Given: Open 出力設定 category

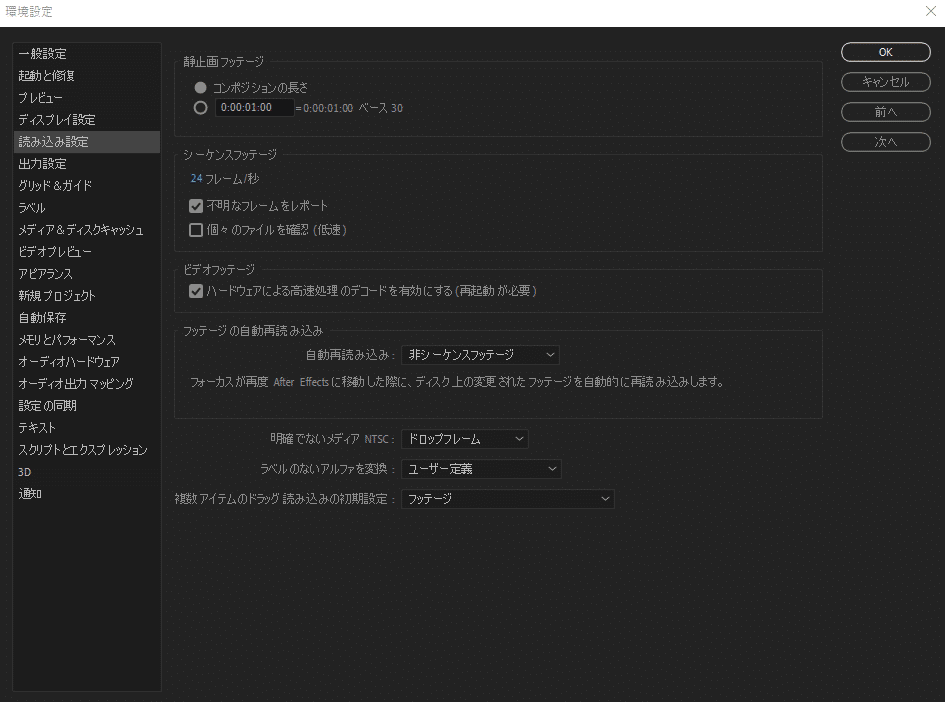Looking at the screenshot, I should point(87,164).
